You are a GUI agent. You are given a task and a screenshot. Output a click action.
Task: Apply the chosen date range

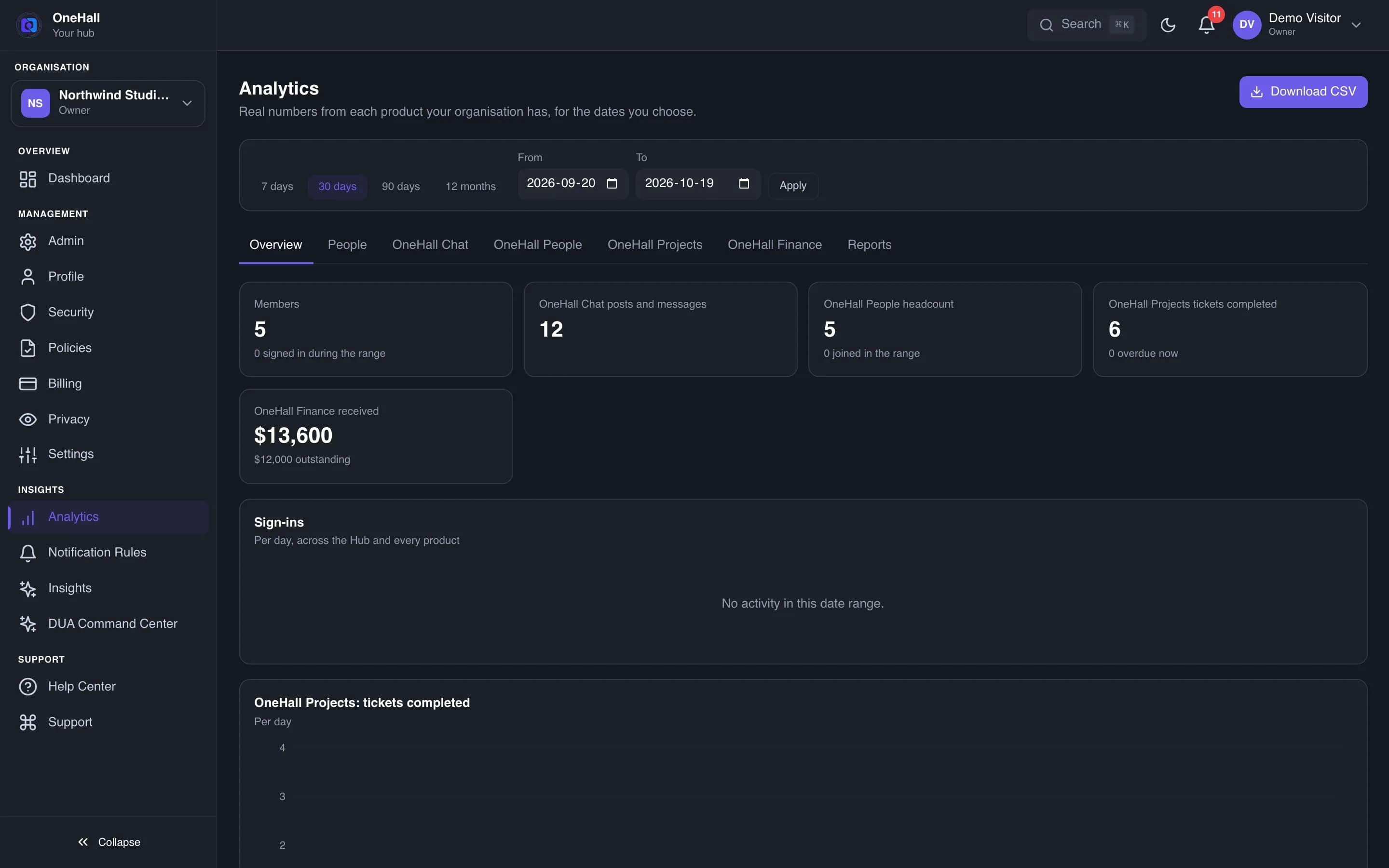[793, 186]
